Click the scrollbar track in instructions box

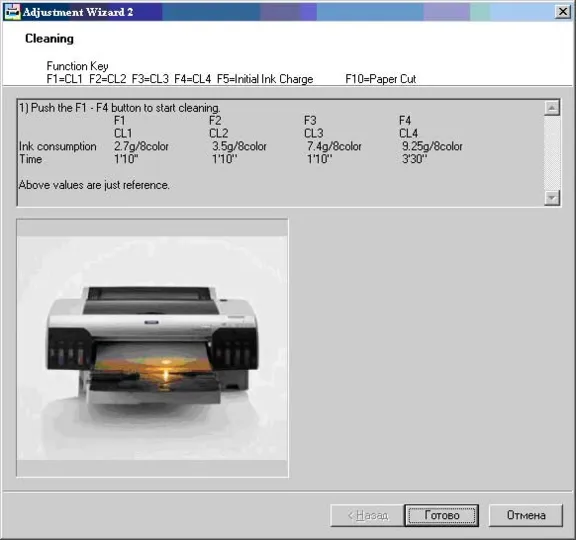[x=552, y=153]
